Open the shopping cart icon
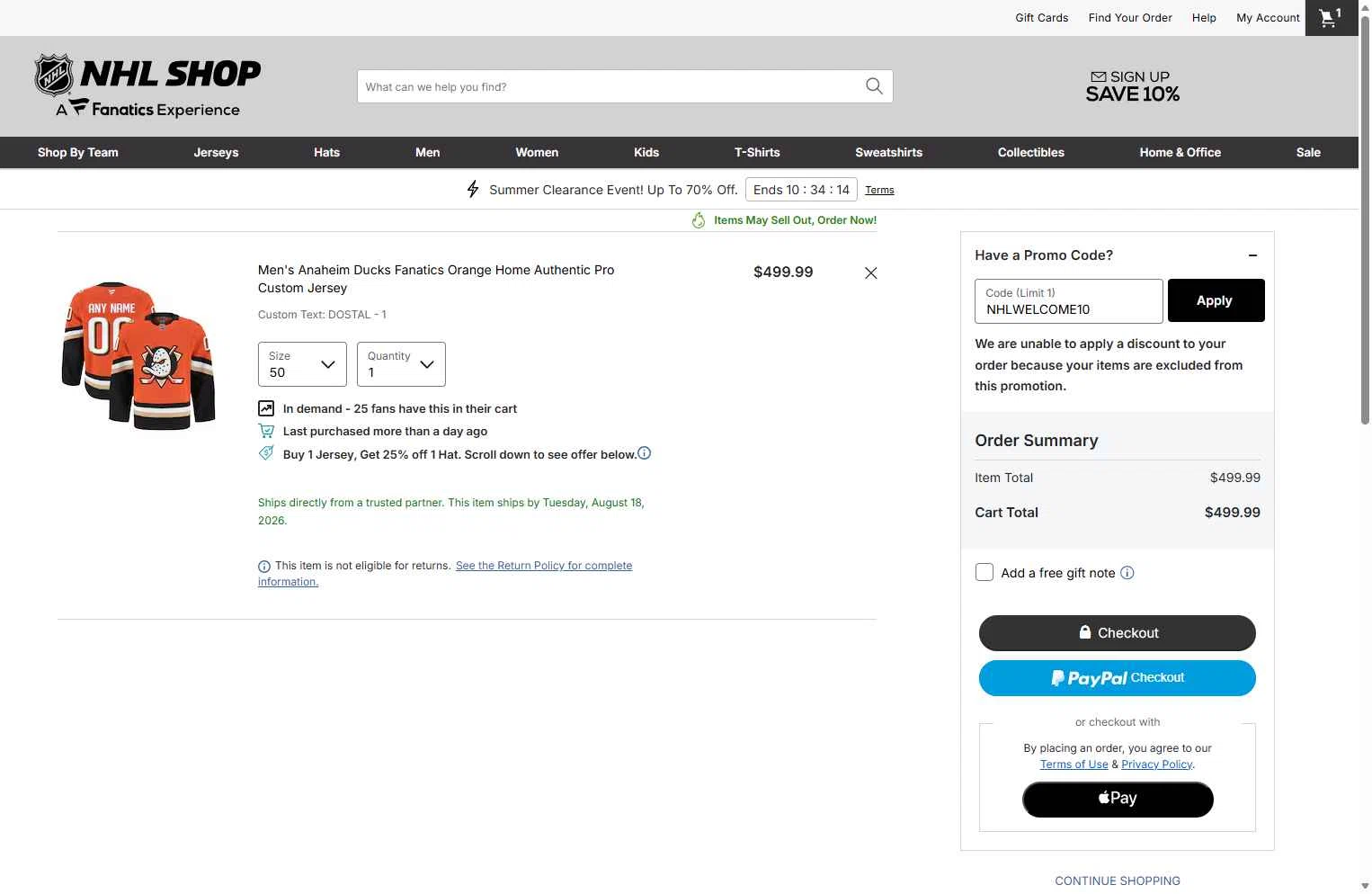 (1331, 18)
